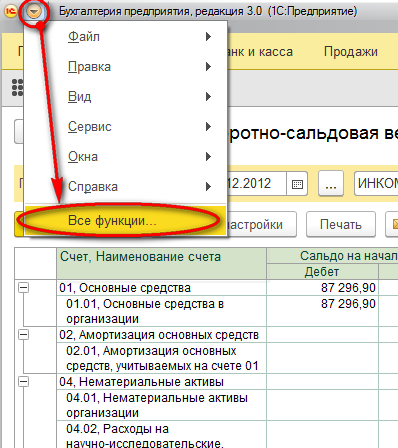Click the 1C application logo icon

pos(10,12)
